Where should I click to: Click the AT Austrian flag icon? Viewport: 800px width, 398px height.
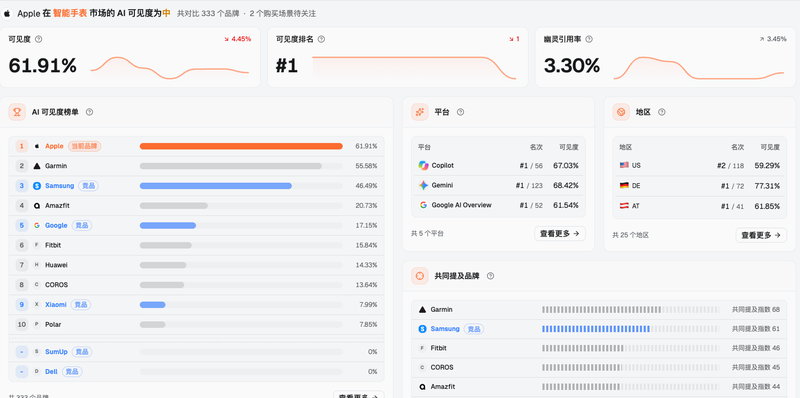click(x=624, y=206)
